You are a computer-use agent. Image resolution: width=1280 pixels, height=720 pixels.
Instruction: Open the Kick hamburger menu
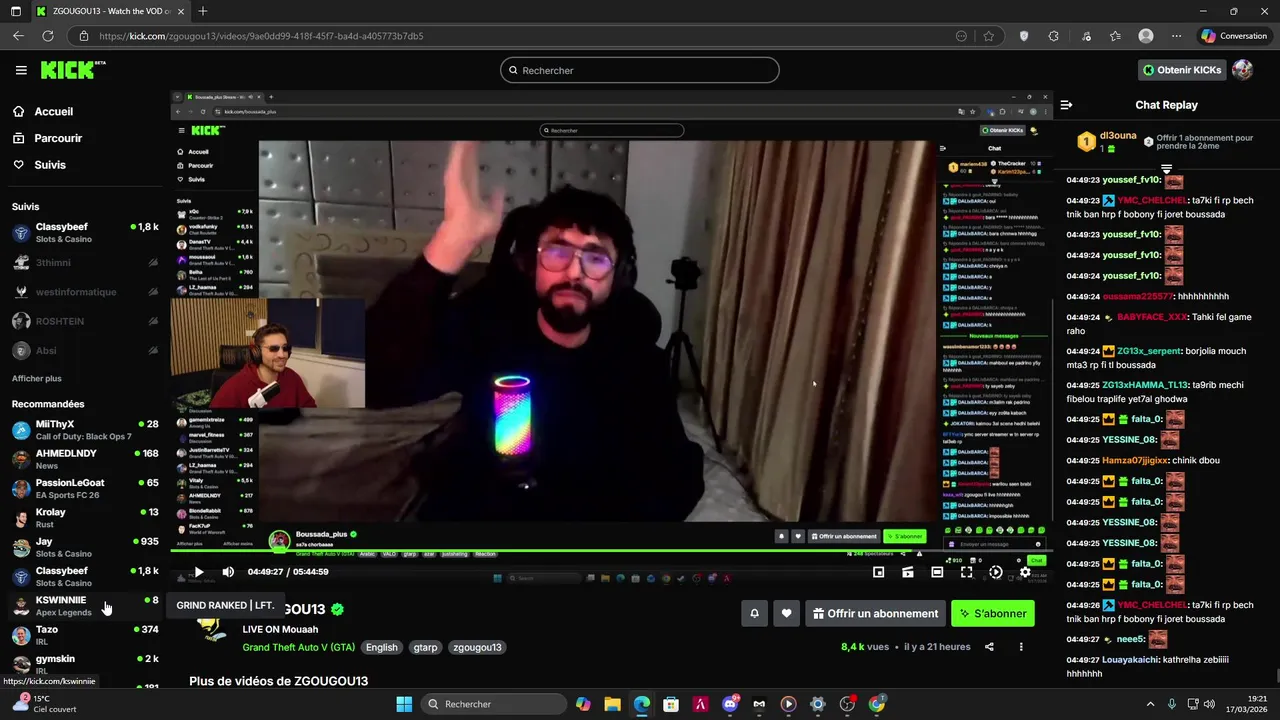click(x=21, y=70)
